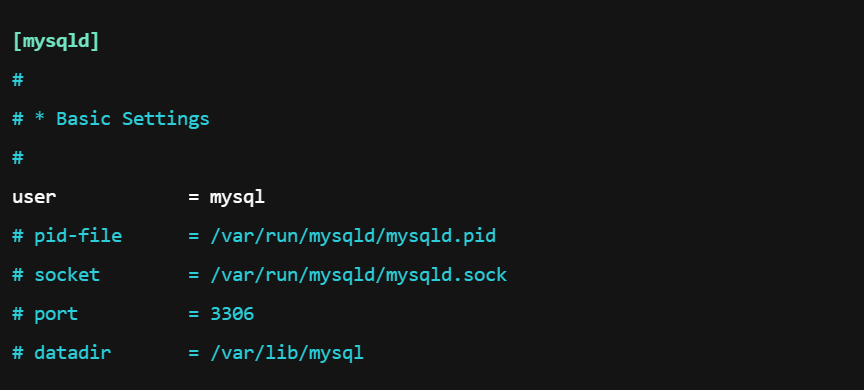The image size is (864, 390).
Task: Click the /var/lib/mysql path
Action: point(287,353)
